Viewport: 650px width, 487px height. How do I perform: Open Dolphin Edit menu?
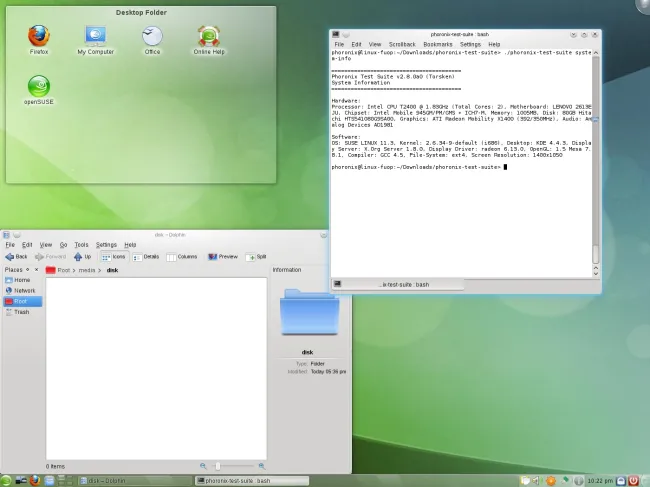pyautogui.click(x=27, y=245)
